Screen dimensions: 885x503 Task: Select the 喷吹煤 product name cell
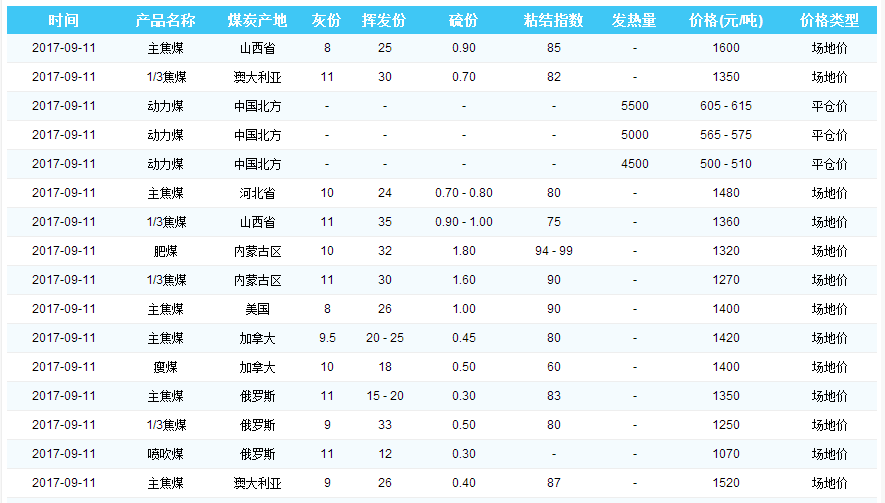tap(165, 454)
